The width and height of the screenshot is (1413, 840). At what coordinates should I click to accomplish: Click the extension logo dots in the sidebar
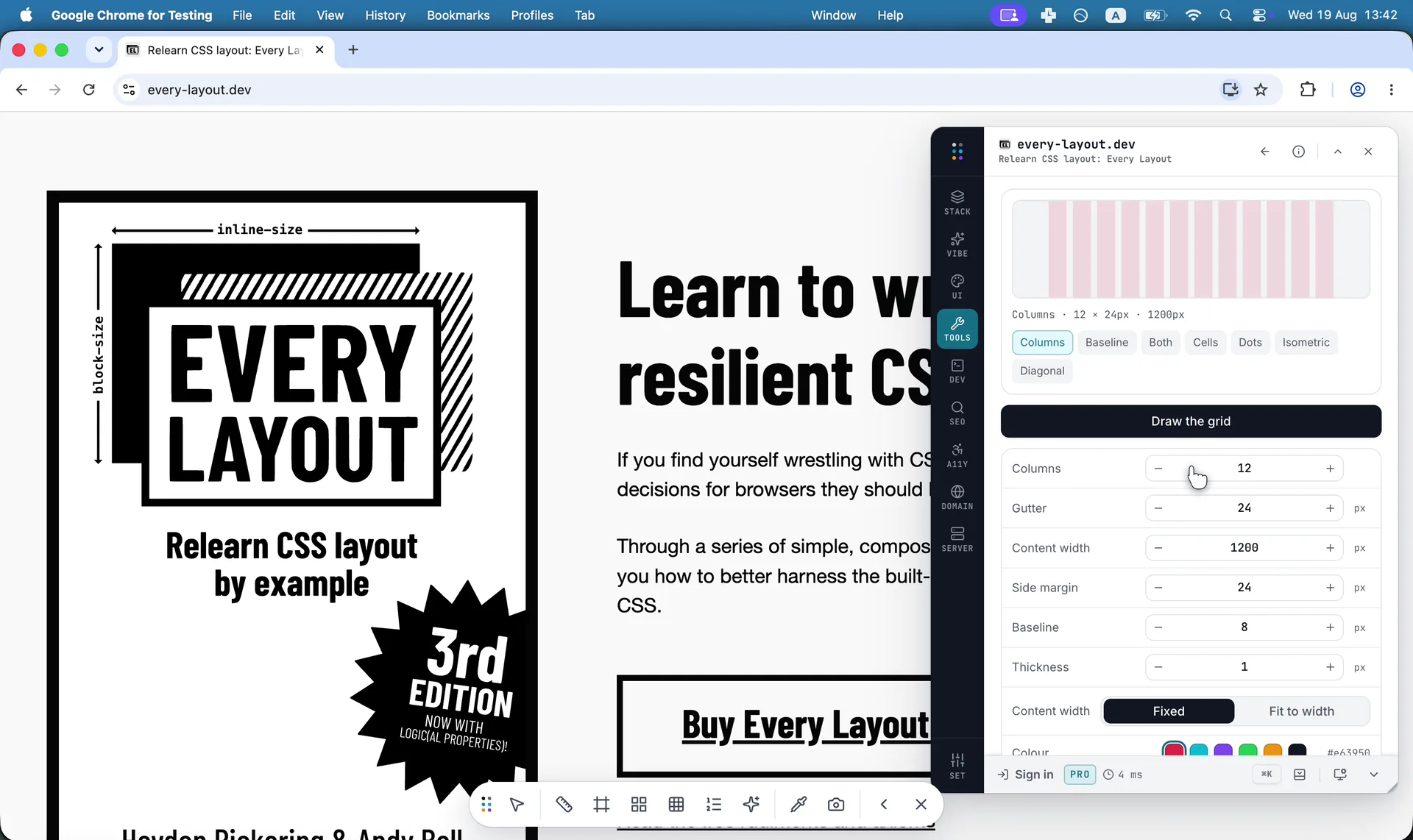coord(957,152)
